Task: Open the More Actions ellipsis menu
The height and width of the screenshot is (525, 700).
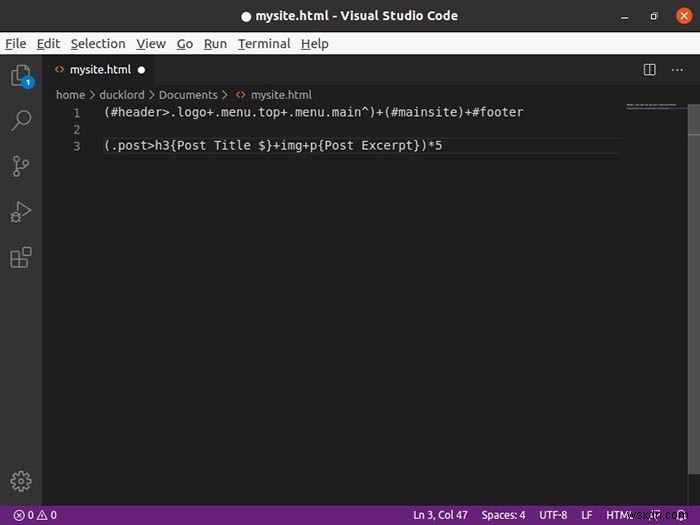Action: 677,70
